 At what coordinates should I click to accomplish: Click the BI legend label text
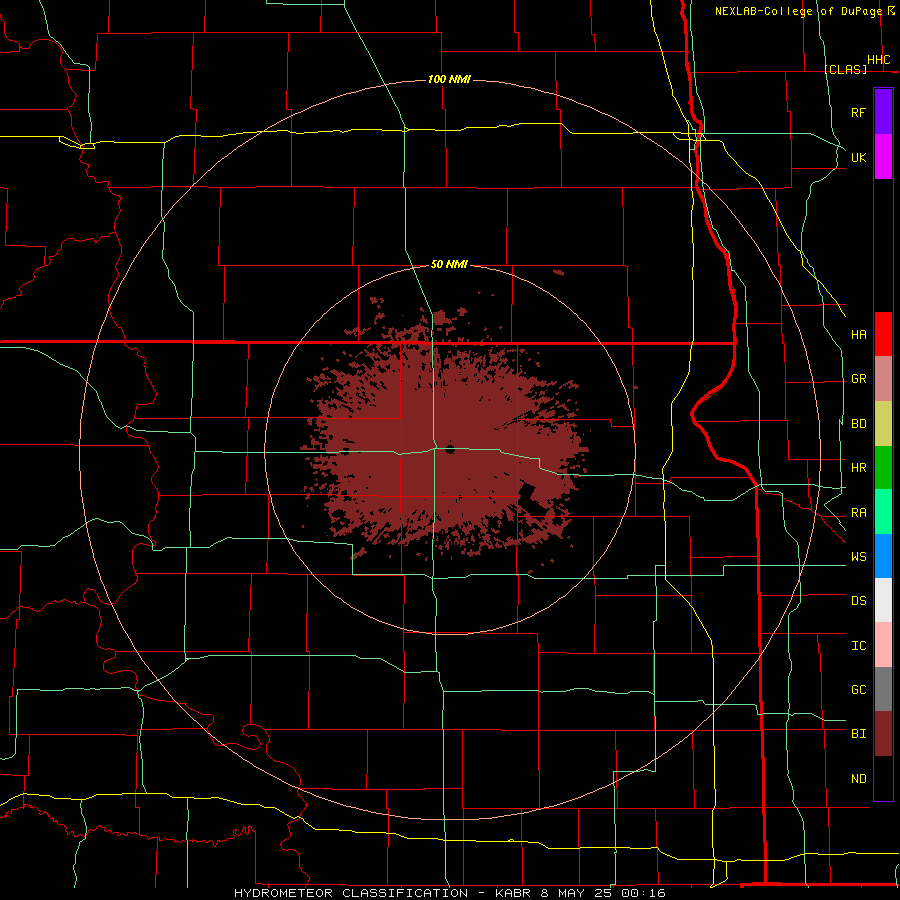pos(859,734)
